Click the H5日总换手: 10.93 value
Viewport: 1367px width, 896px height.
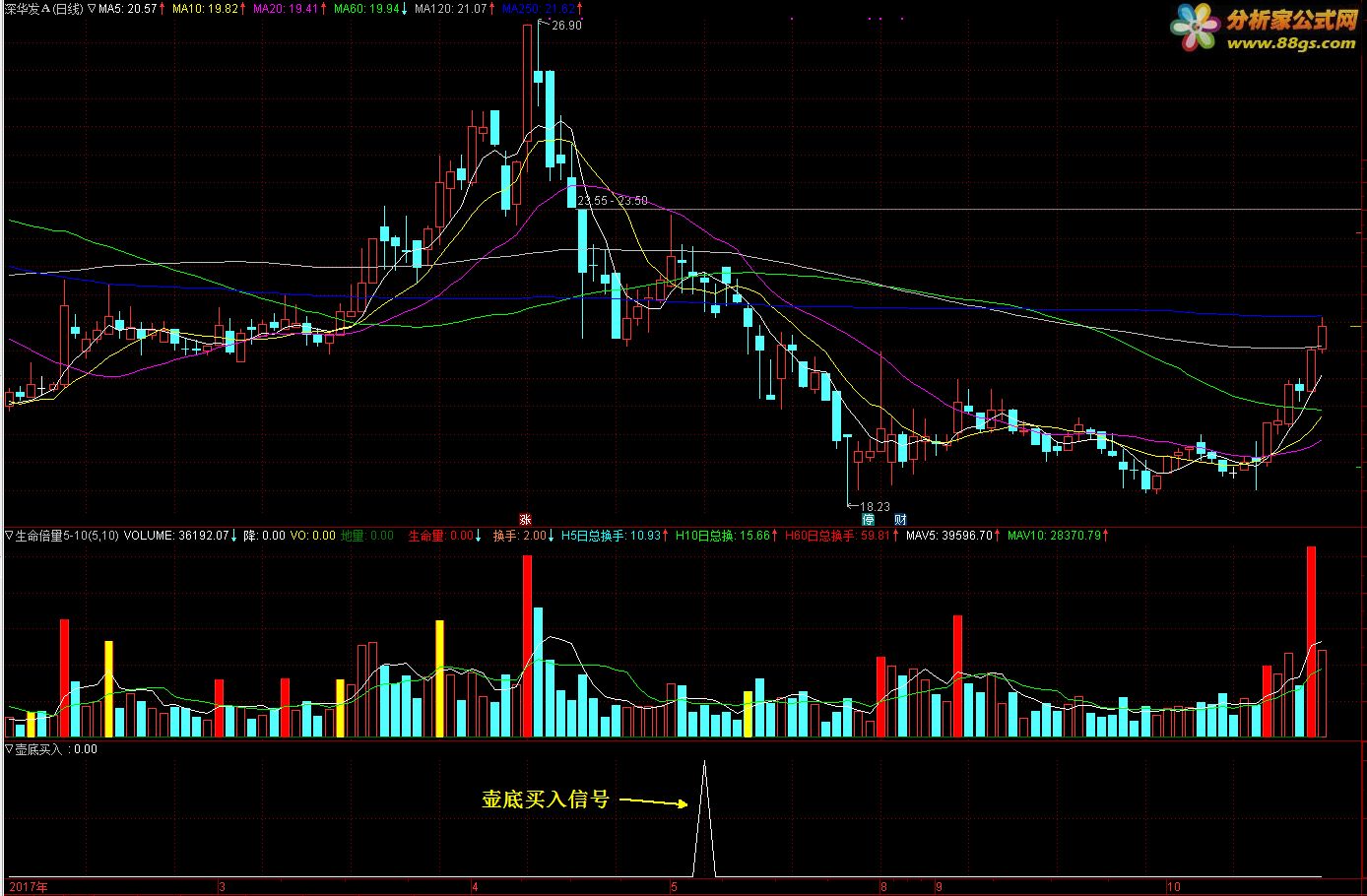pyautogui.click(x=611, y=536)
